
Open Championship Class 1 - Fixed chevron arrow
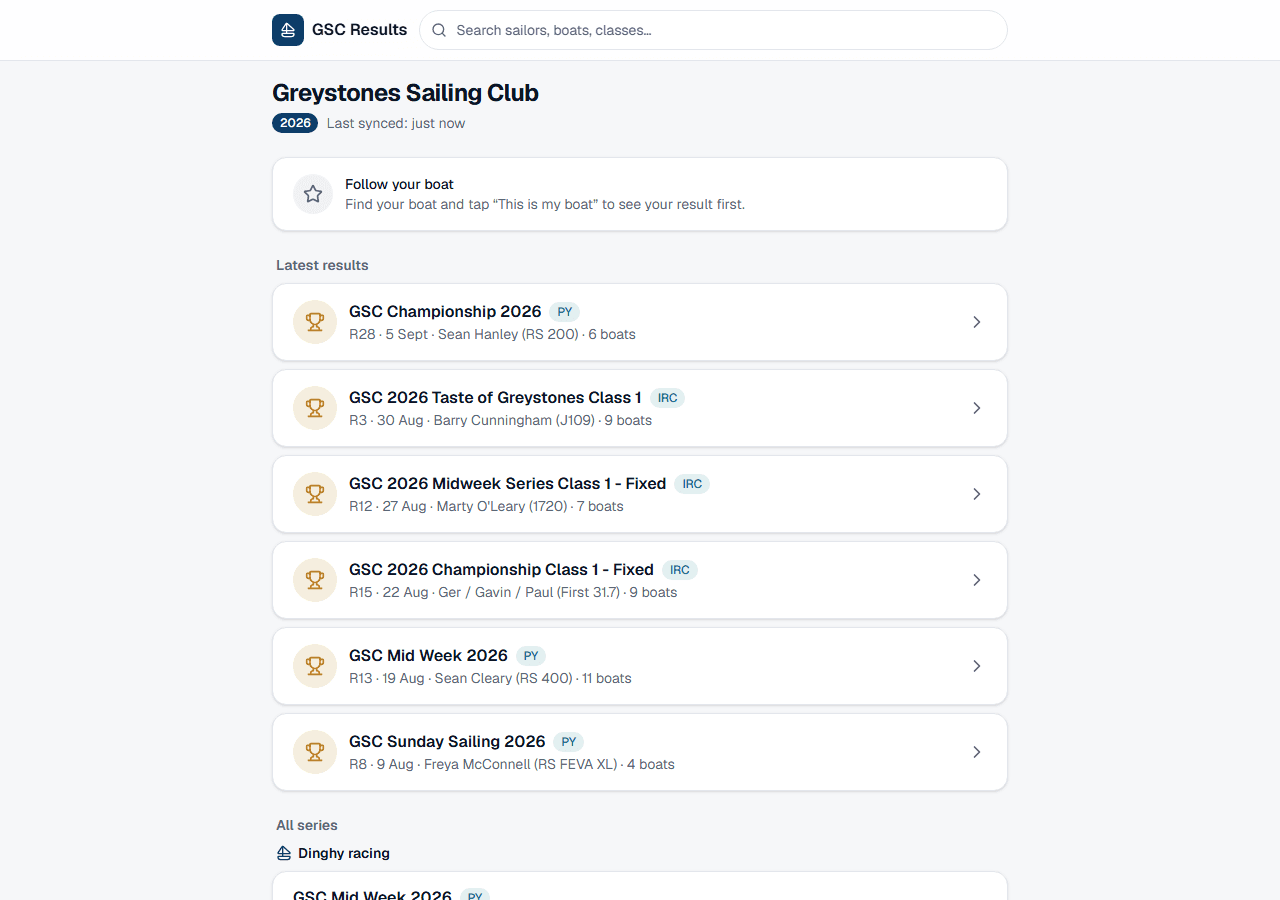click(x=977, y=580)
